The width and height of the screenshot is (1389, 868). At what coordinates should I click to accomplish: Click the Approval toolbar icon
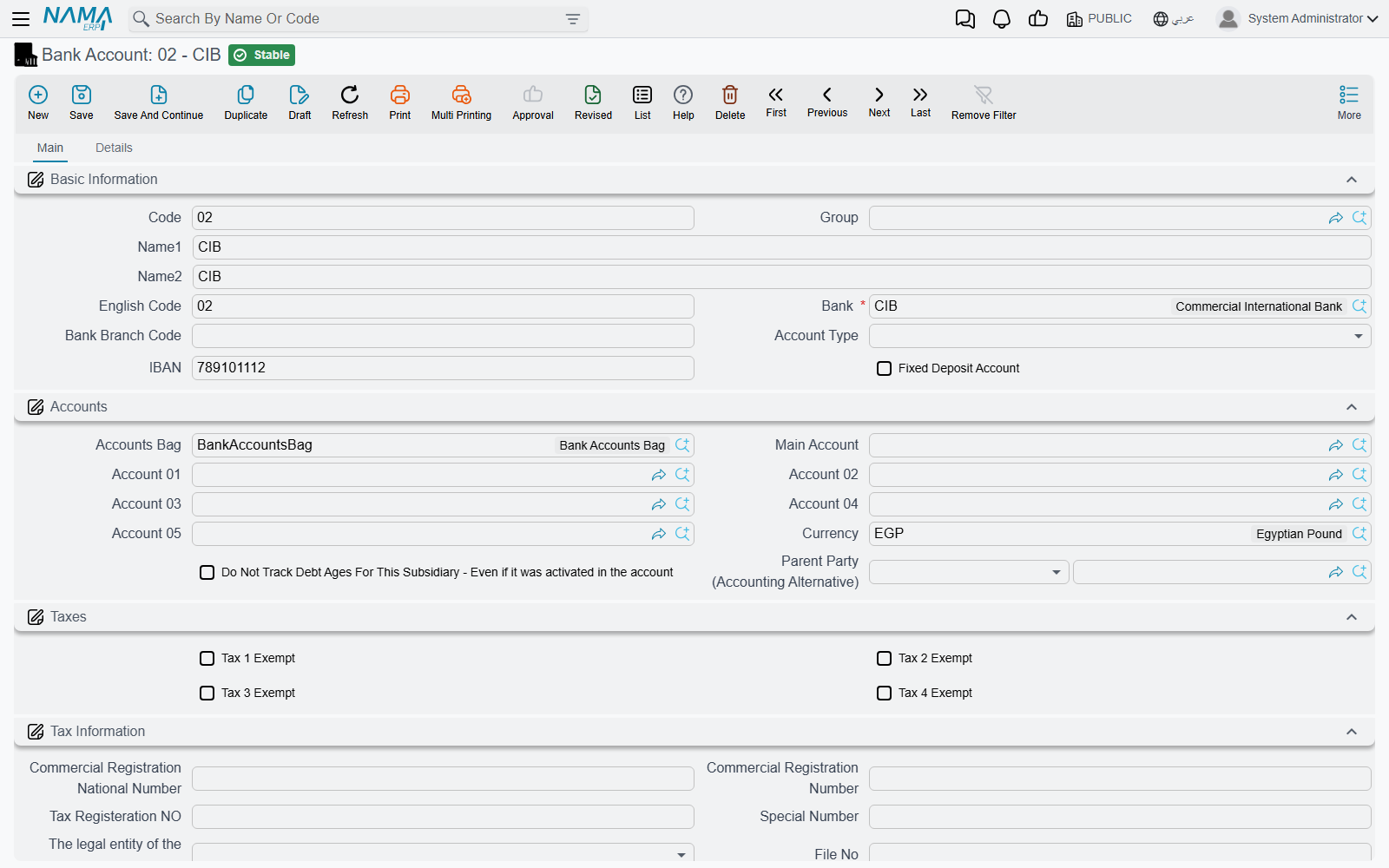(x=533, y=102)
